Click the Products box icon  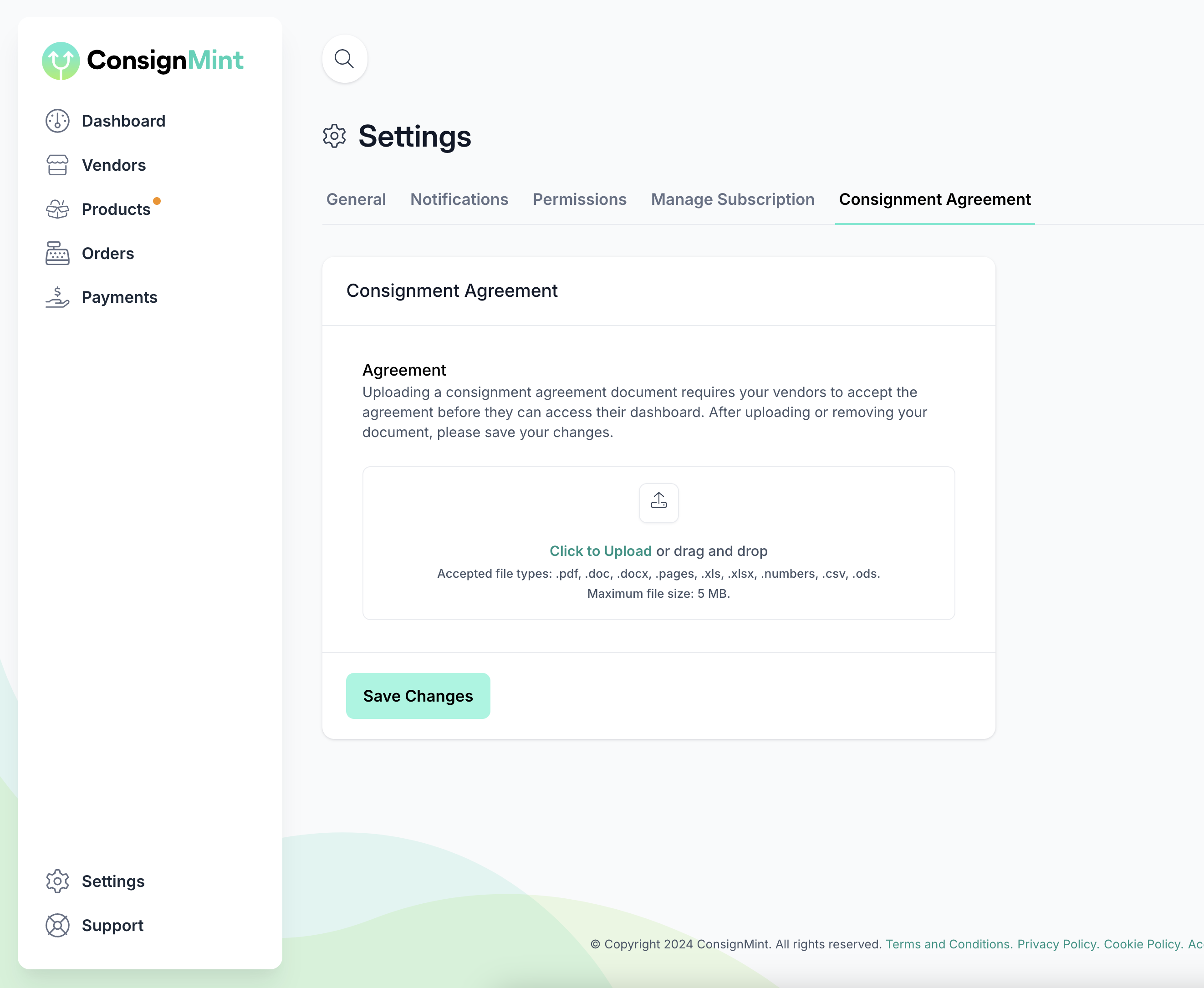click(x=57, y=209)
